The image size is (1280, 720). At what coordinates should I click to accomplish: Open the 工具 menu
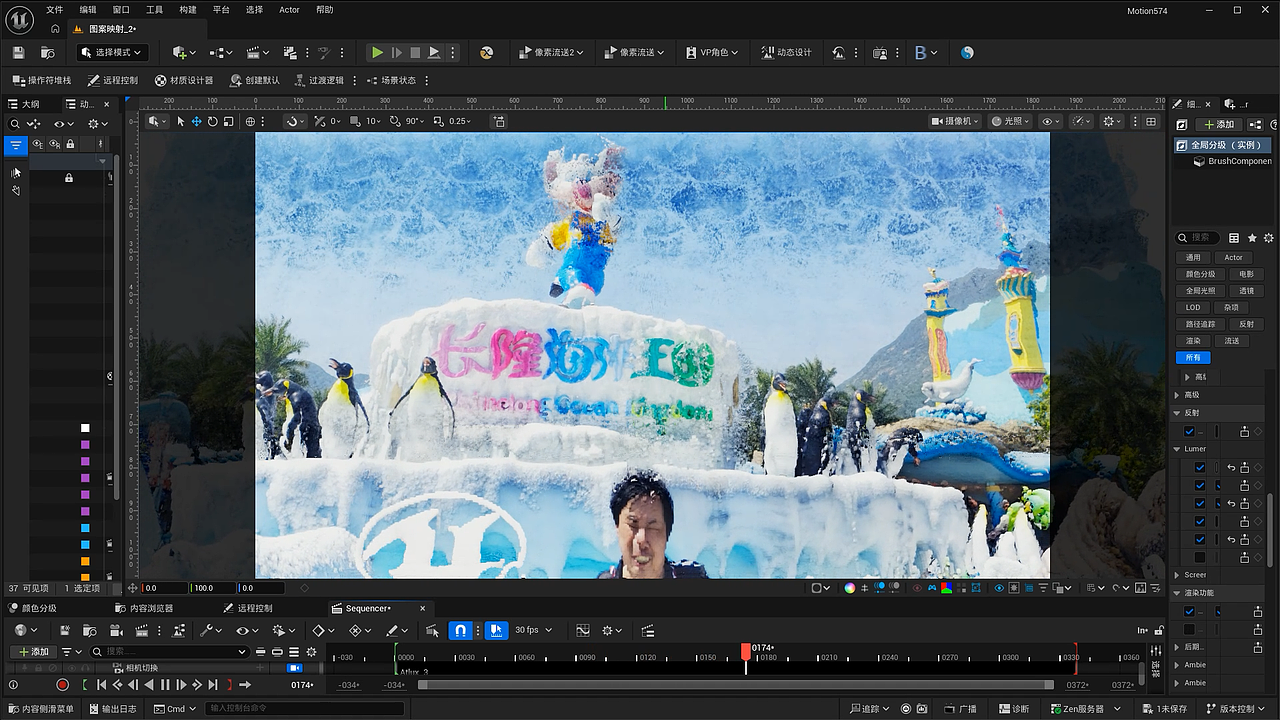pyautogui.click(x=154, y=10)
